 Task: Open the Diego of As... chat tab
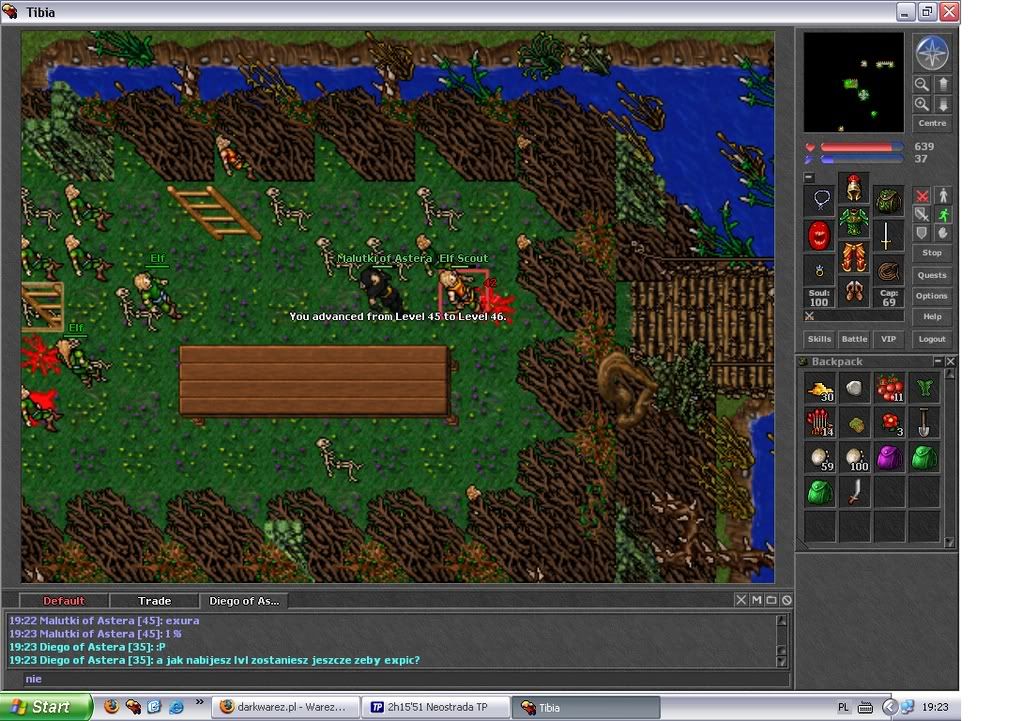tap(243, 600)
